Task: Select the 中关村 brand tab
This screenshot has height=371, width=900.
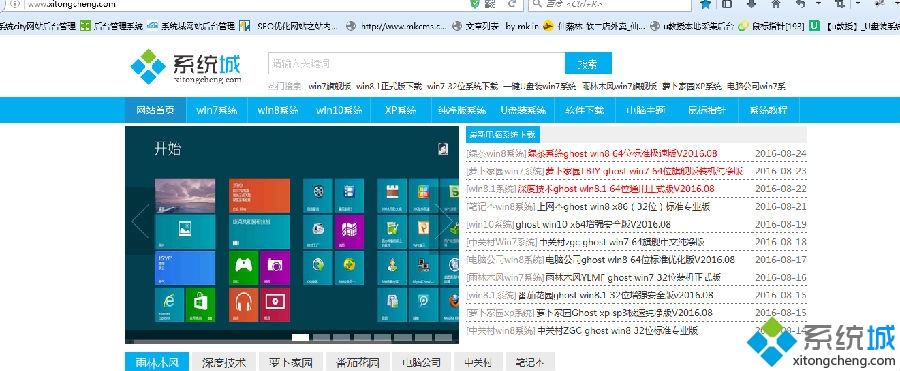Action: pos(478,362)
